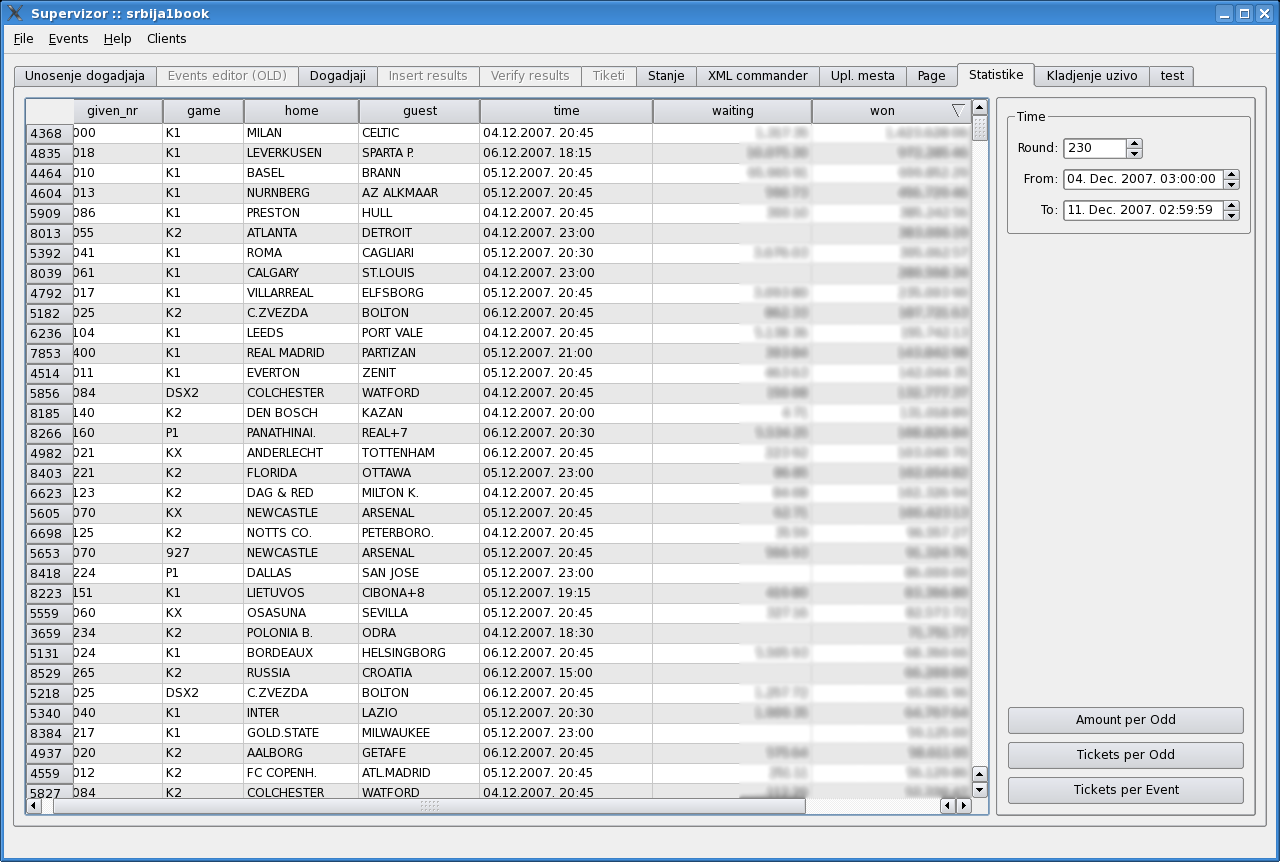1280x862 pixels.
Task: Decrease the Round value with down arrow
Action: [x=1134, y=153]
